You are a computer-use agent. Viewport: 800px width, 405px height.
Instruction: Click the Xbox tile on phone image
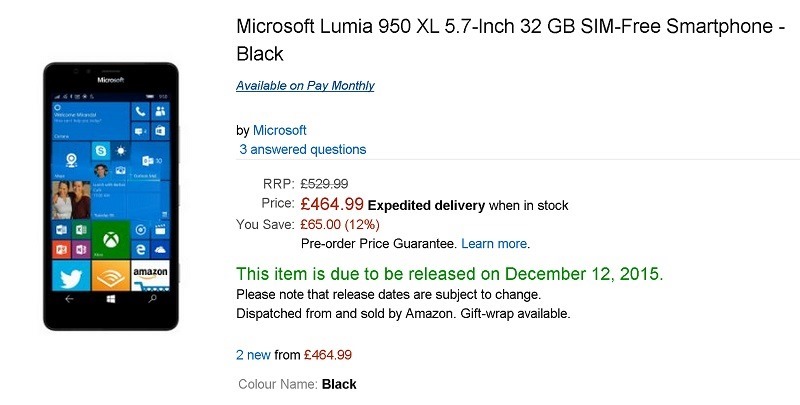point(111,239)
